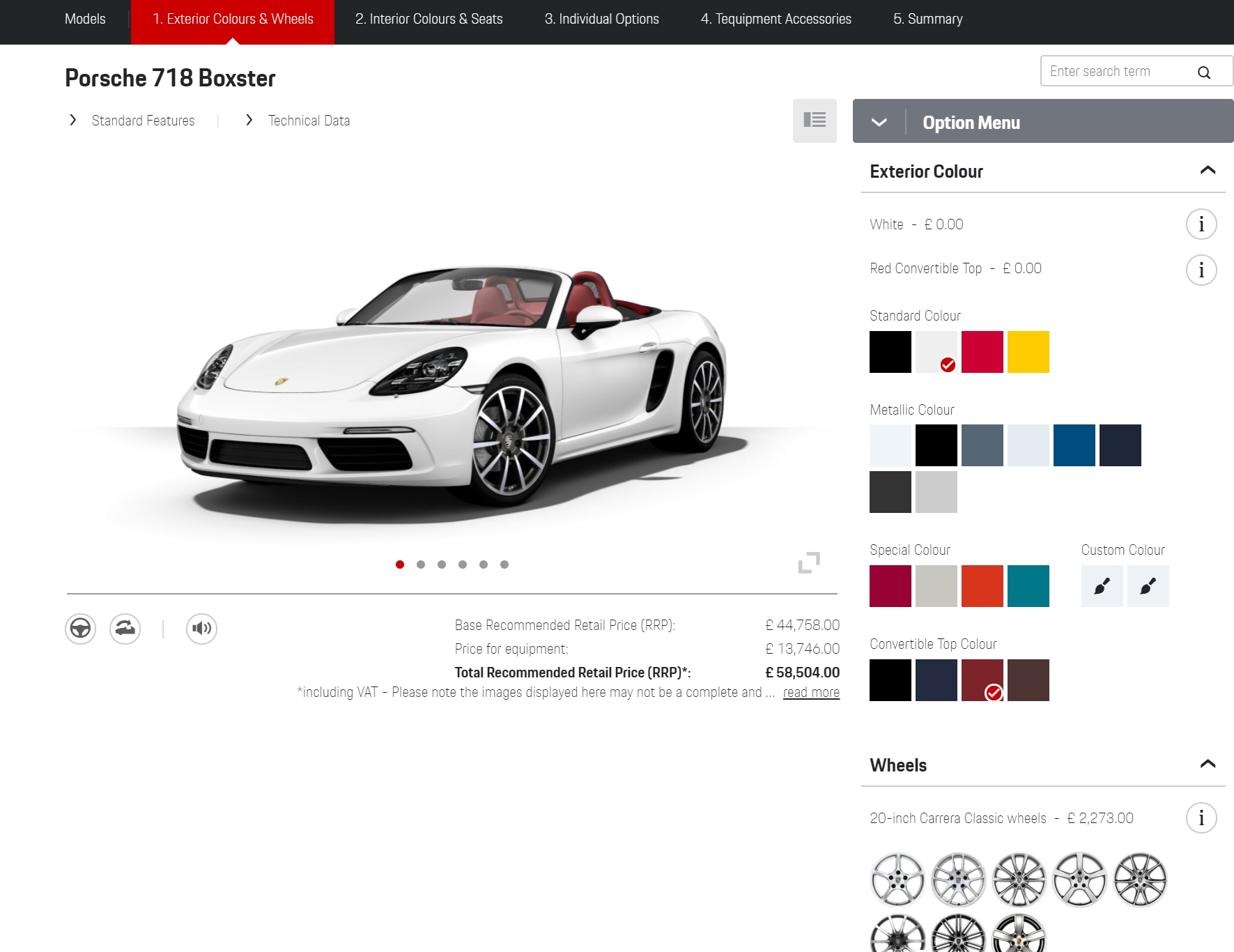Select black standard colour swatch
Image resolution: width=1234 pixels, height=952 pixels.
[890, 352]
